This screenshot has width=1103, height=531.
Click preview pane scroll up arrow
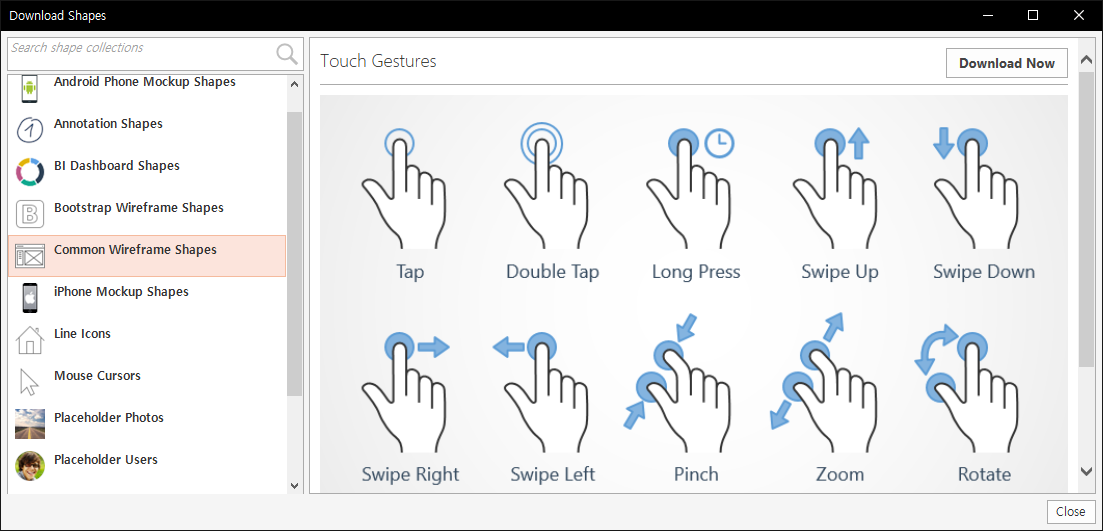[x=1086, y=58]
